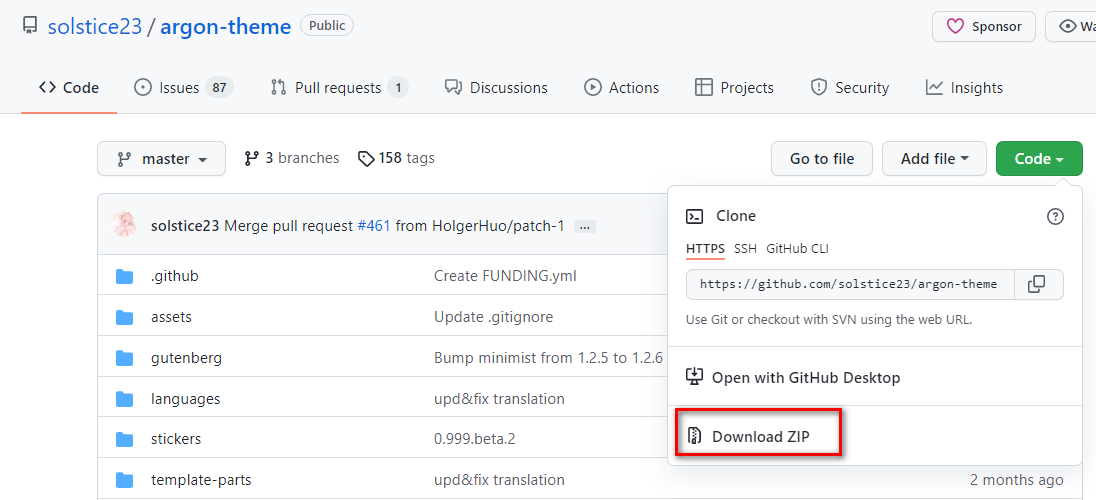Open the 'Bump minimist' commit message
This screenshot has width=1096, height=500.
click(548, 359)
